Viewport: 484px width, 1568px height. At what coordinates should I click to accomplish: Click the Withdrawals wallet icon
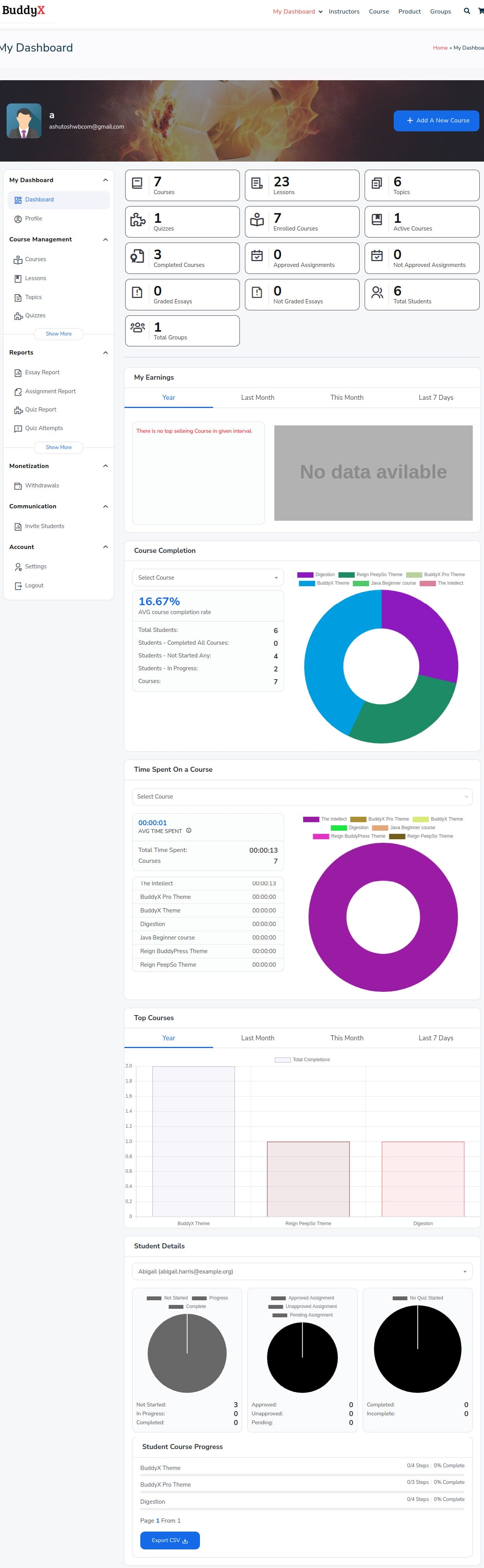(18, 486)
